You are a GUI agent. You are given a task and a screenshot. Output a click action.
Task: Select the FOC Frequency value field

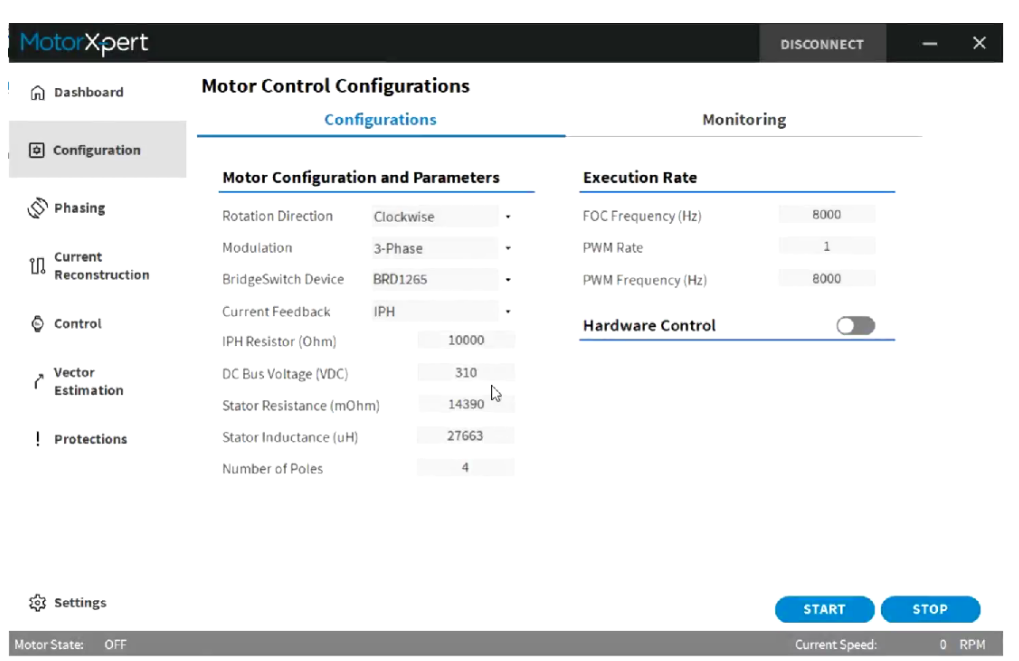[826, 215]
